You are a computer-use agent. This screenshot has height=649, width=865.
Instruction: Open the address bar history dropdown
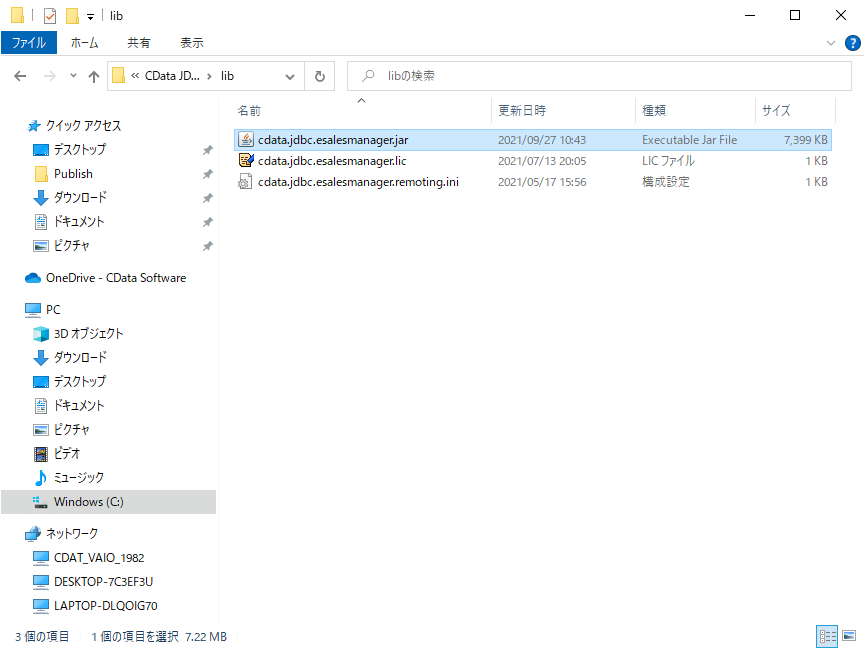click(290, 77)
